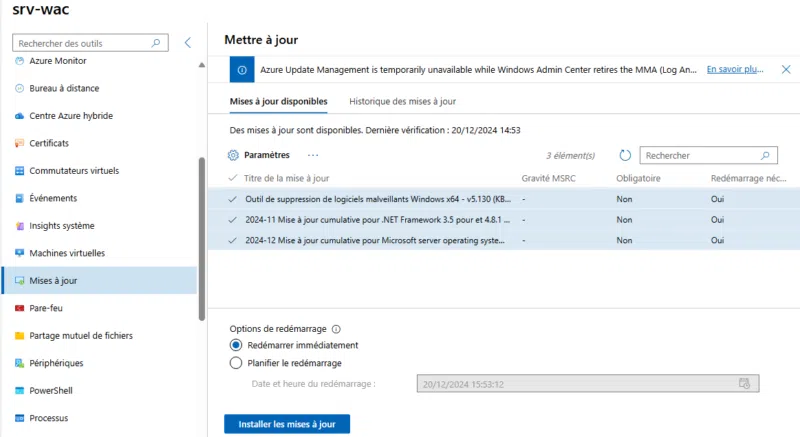This screenshot has width=800, height=437.
Task: Switch to Mises à jour disponibles tab
Action: coord(279,101)
